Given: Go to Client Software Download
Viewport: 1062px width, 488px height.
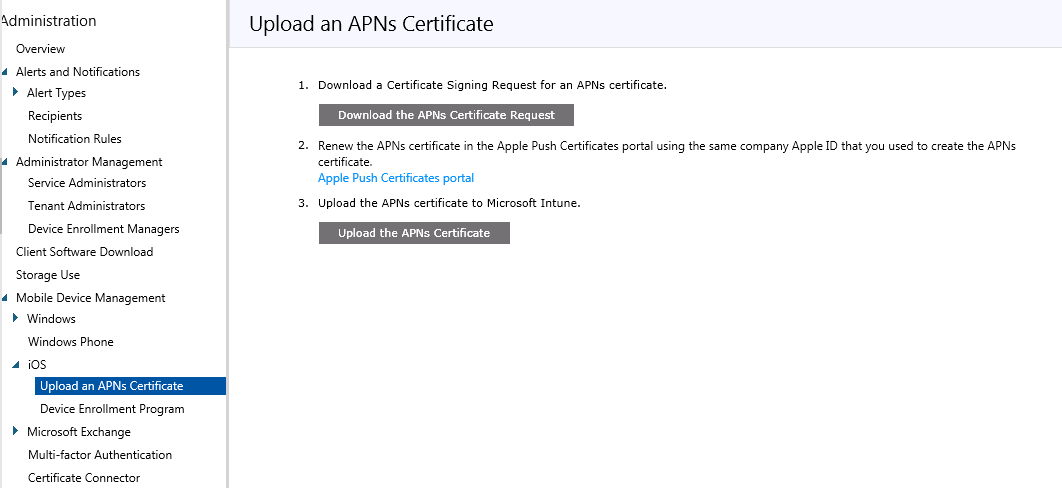Looking at the screenshot, I should 85,252.
